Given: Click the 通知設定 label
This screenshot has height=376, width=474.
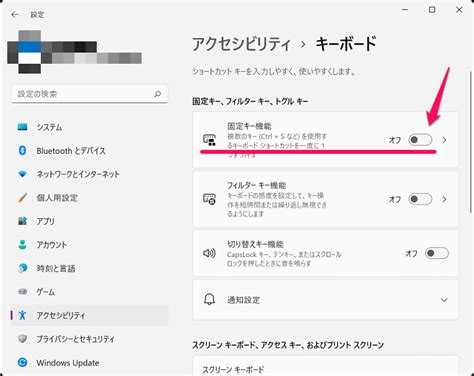Looking at the screenshot, I should pyautogui.click(x=244, y=300).
